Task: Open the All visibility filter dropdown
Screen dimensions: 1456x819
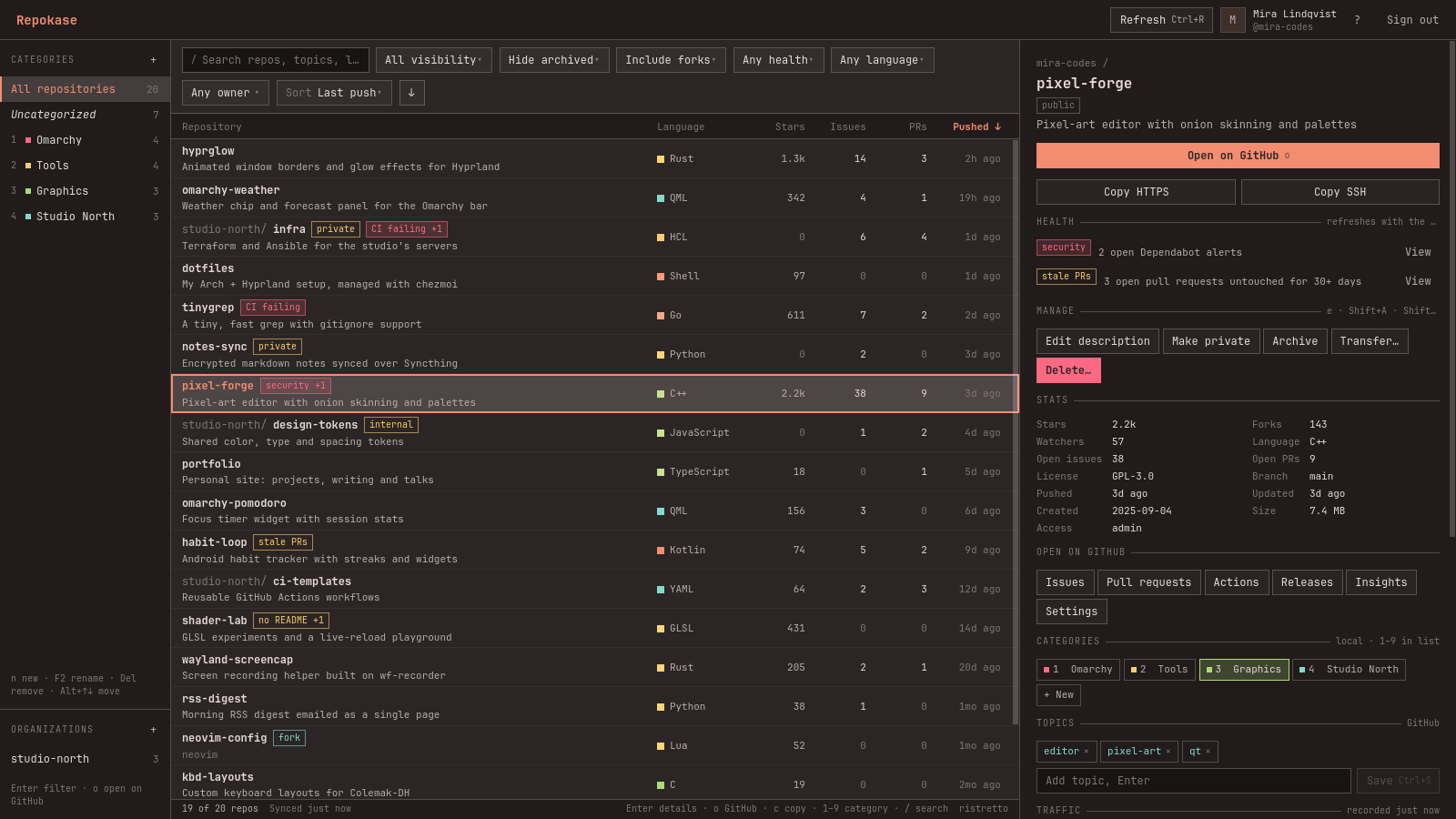Action: (x=434, y=60)
